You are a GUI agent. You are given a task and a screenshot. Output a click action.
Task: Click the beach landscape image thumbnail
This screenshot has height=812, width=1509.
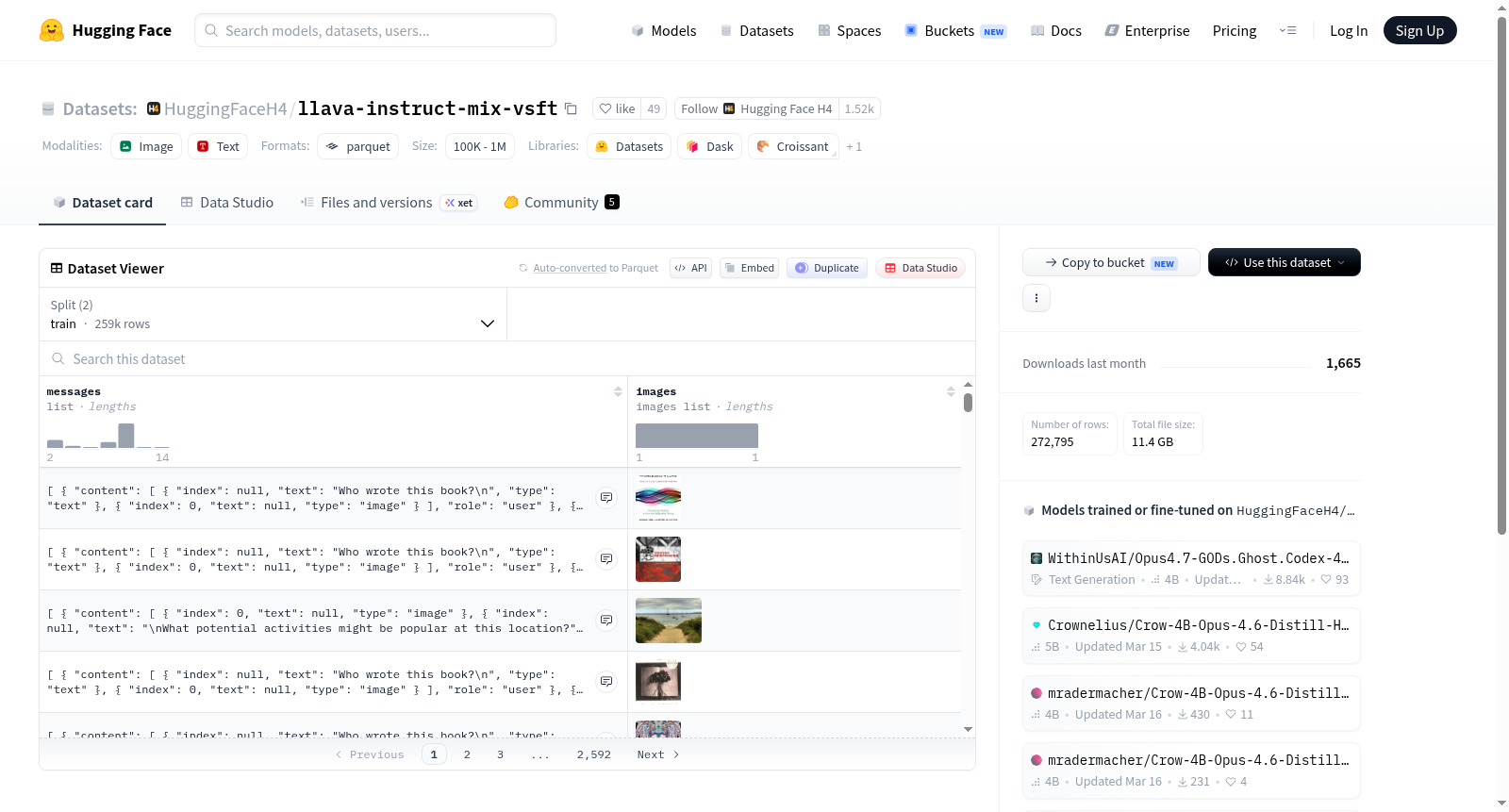pyautogui.click(x=669, y=621)
